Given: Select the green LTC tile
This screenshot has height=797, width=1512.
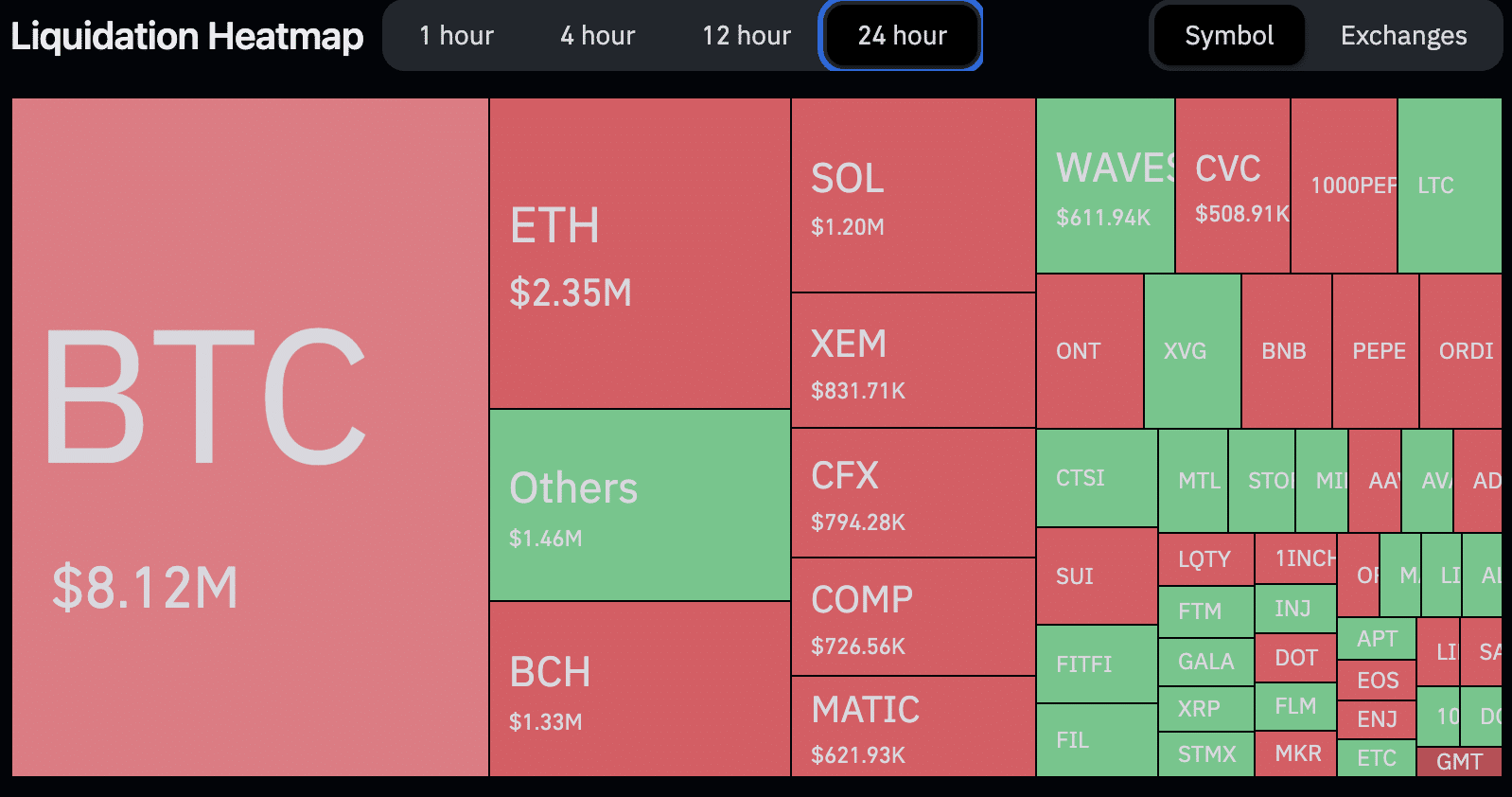Looking at the screenshot, I should click(1449, 186).
